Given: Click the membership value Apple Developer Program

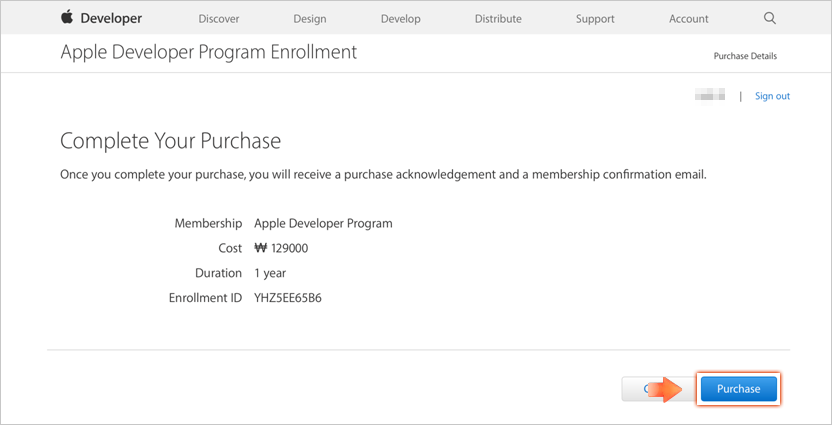Looking at the screenshot, I should pos(324,223).
